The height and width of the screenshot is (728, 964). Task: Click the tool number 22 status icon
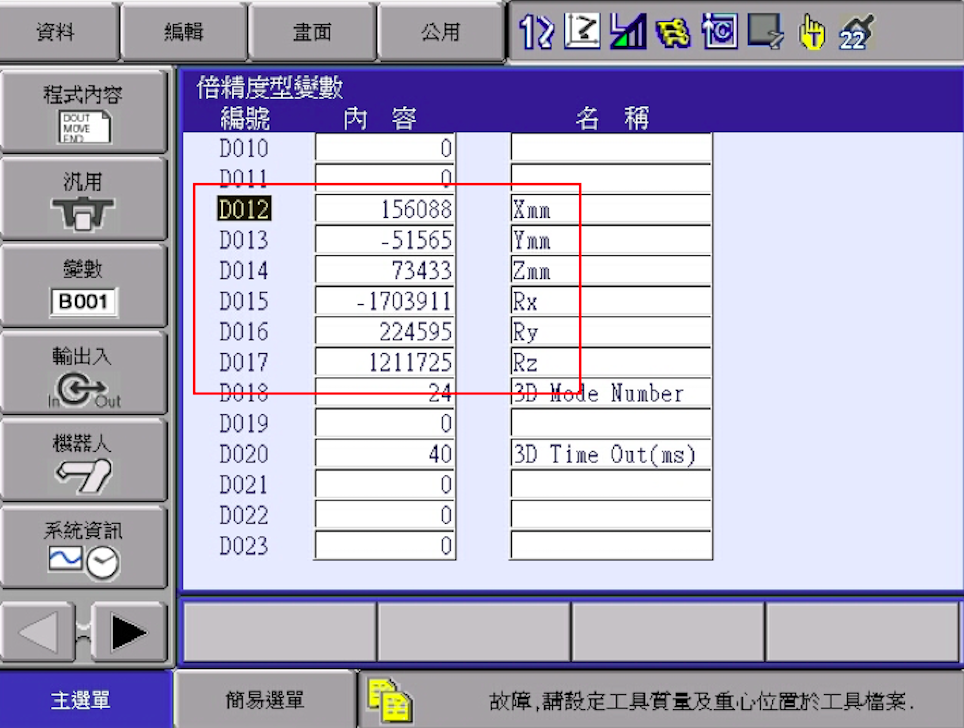[853, 32]
